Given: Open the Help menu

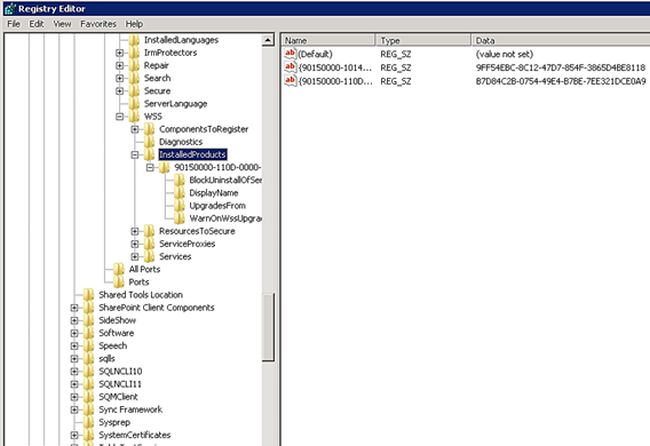Looking at the screenshot, I should 134,24.
